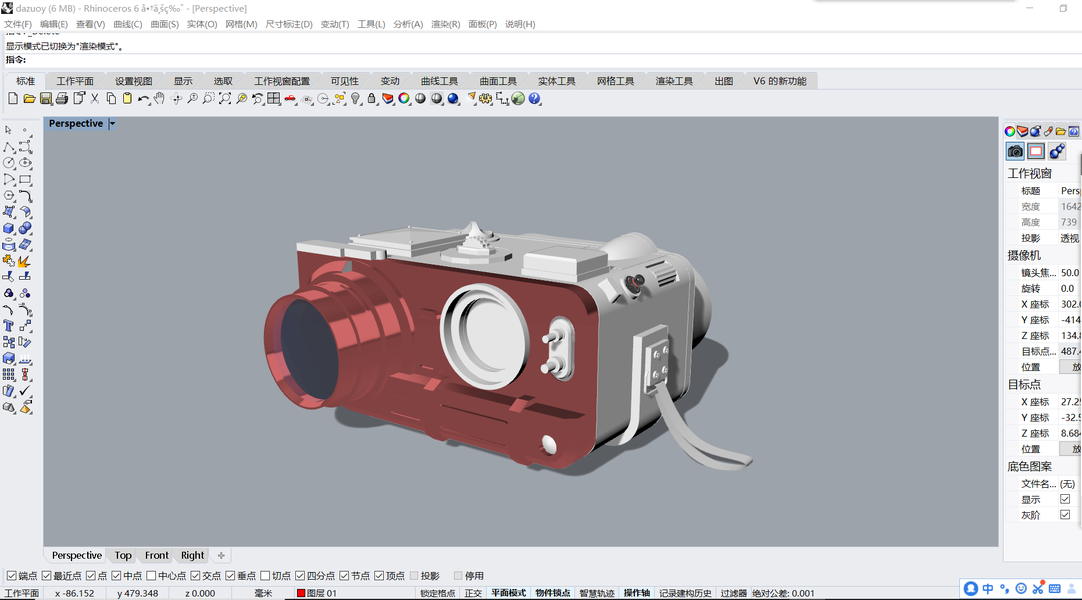Select the Text object tool (T icon)

tap(9, 326)
